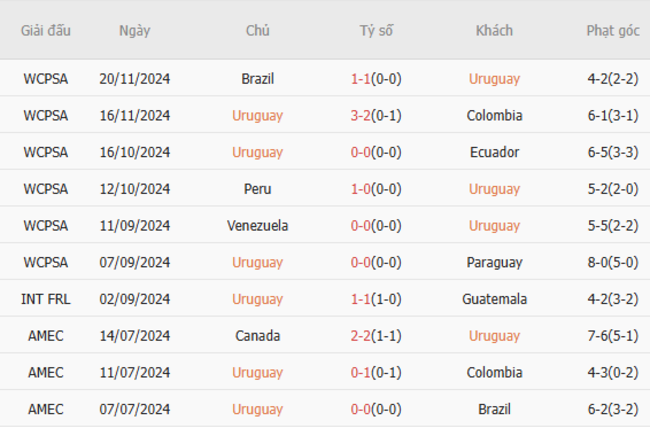The image size is (650, 436).
Task: Open the Brazil home team link
Action: tap(257, 79)
